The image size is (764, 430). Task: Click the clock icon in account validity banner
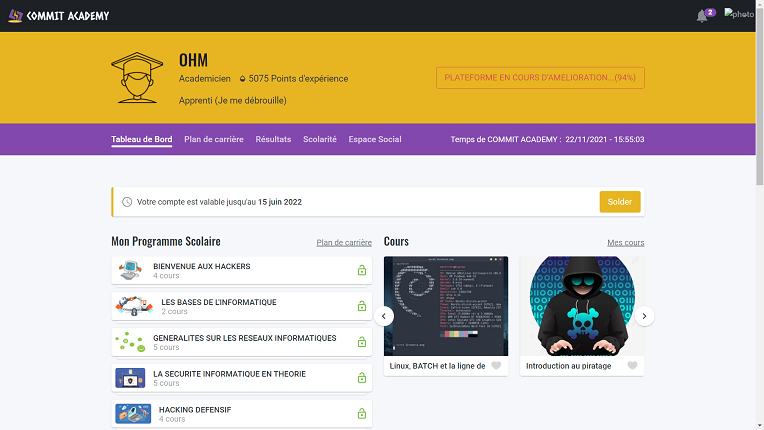pos(127,202)
